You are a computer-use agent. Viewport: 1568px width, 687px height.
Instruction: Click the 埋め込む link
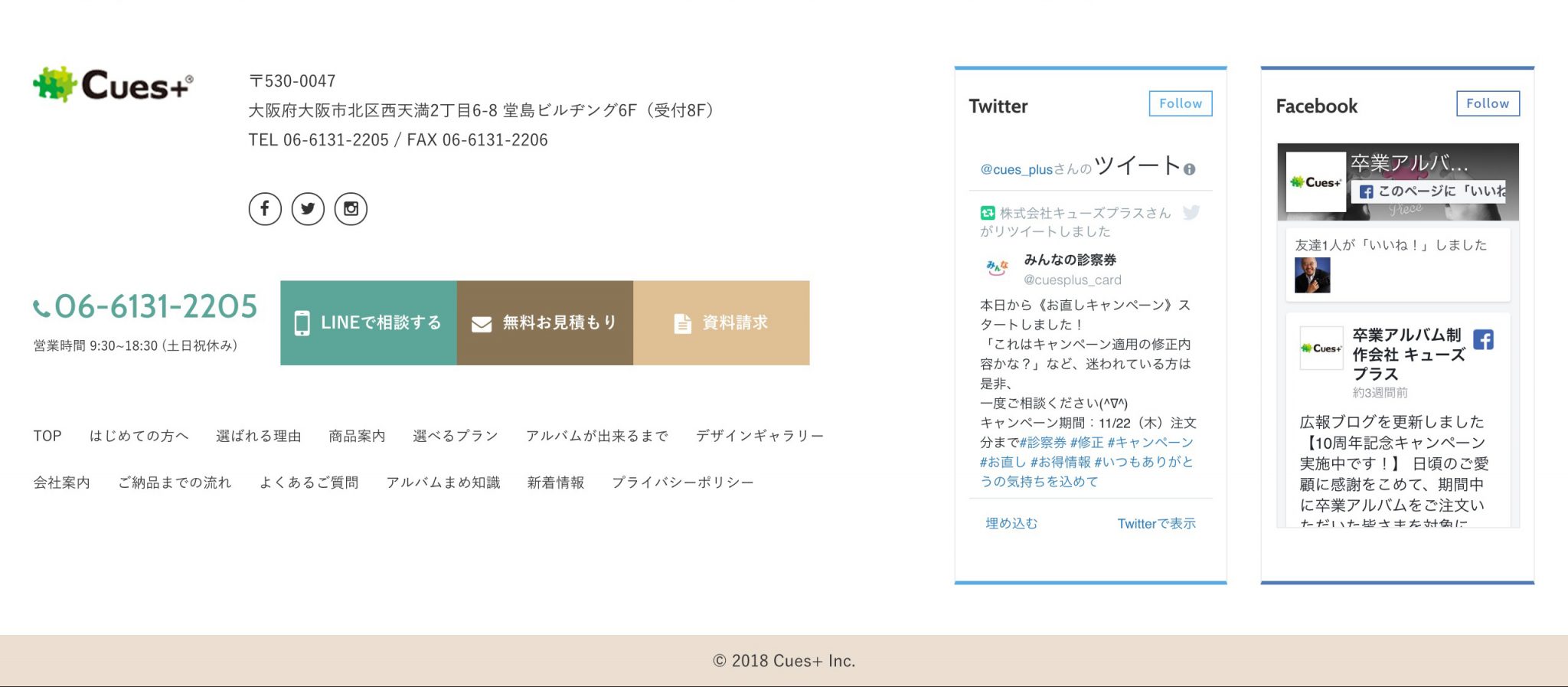[1011, 523]
